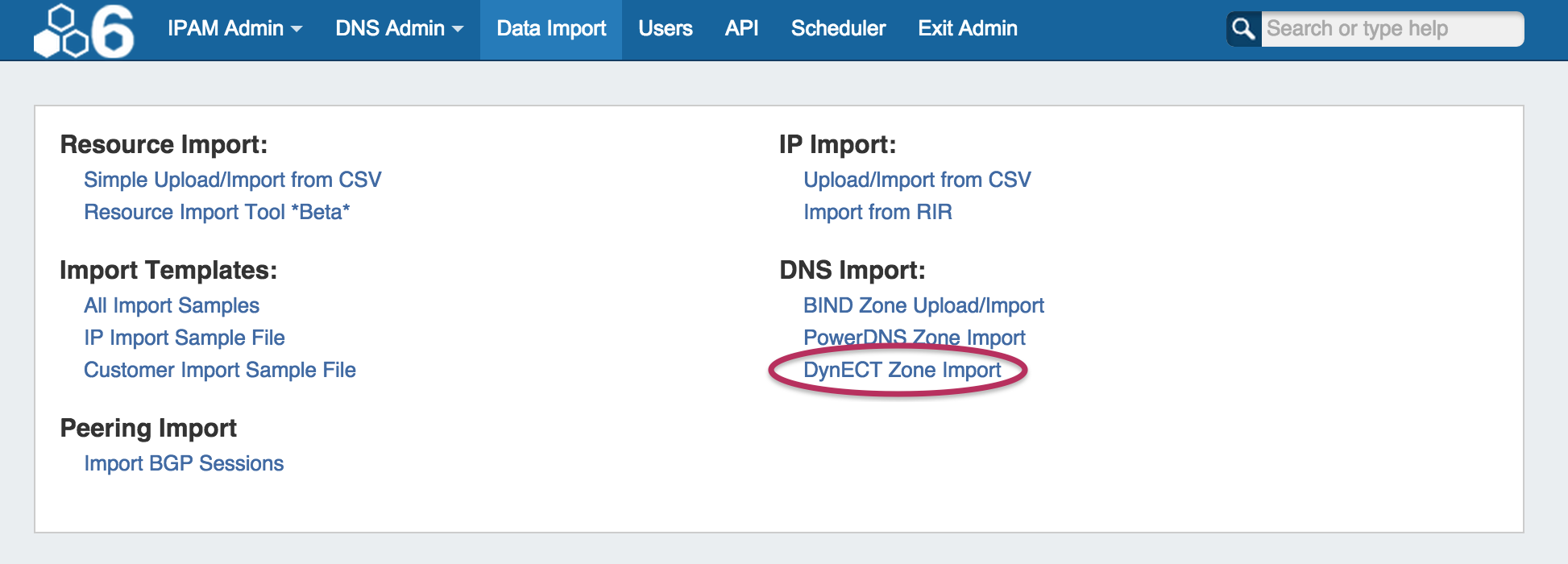Click the DynECT Zone Import link
The image size is (1568, 564).
coord(902,370)
